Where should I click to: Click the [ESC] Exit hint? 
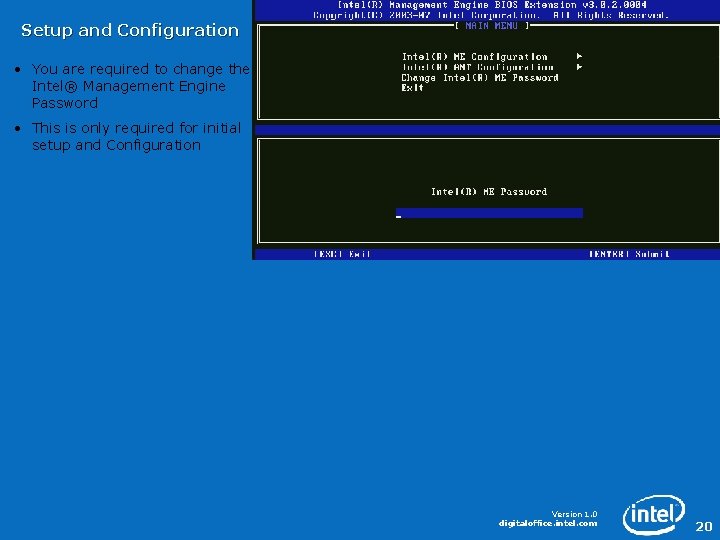(343, 254)
